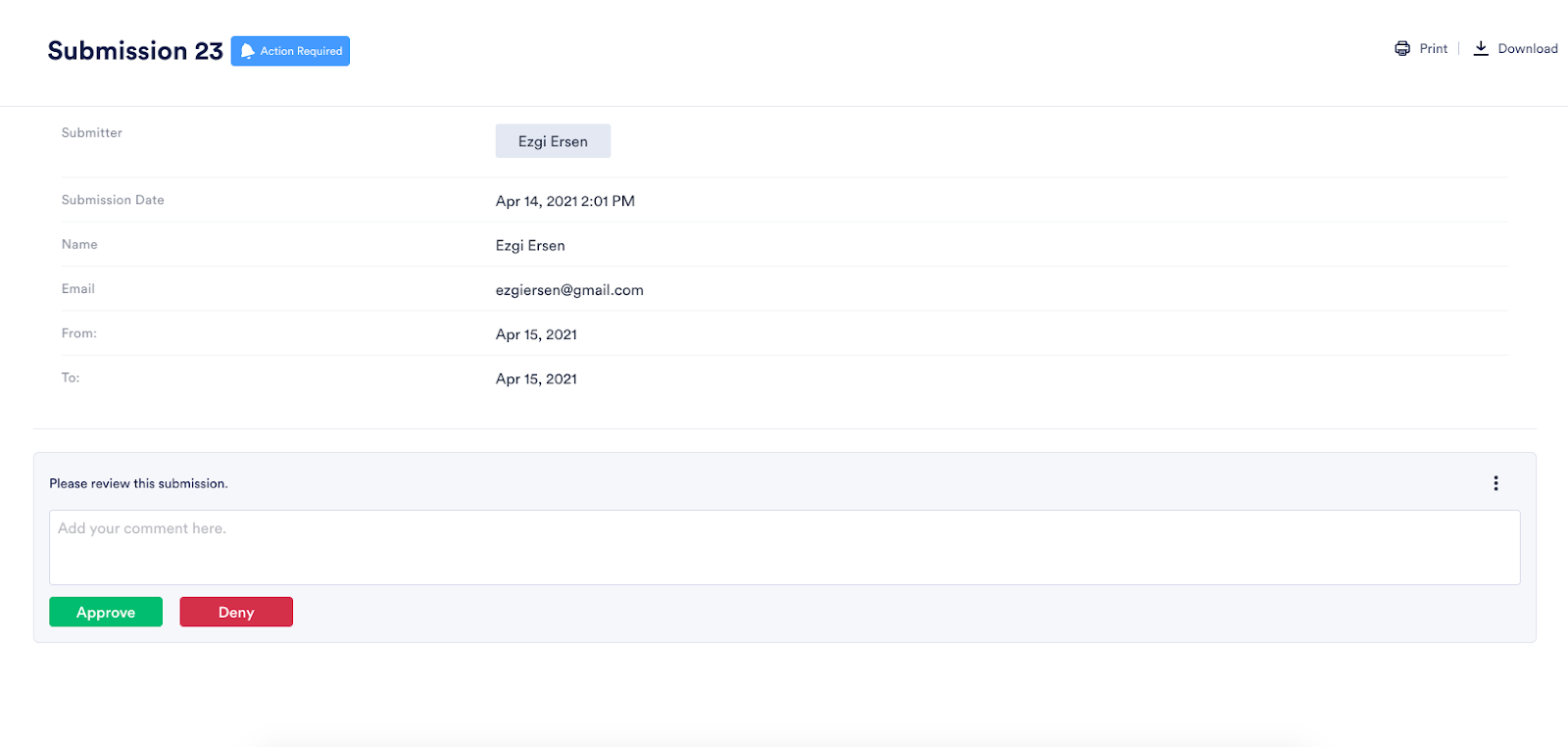Click the printer icon
This screenshot has width=1568, height=747.
point(1402,48)
